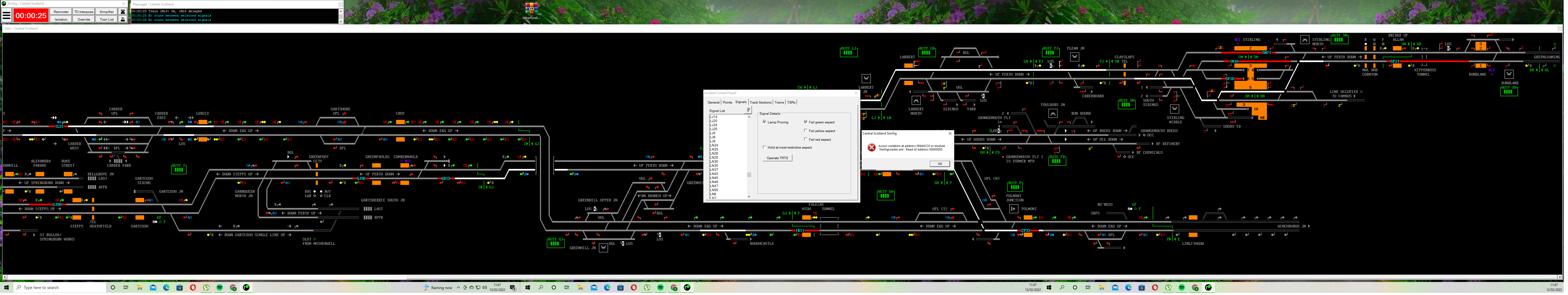Switch to the General tab
Image resolution: width=1568 pixels, height=295 pixels.
click(713, 102)
